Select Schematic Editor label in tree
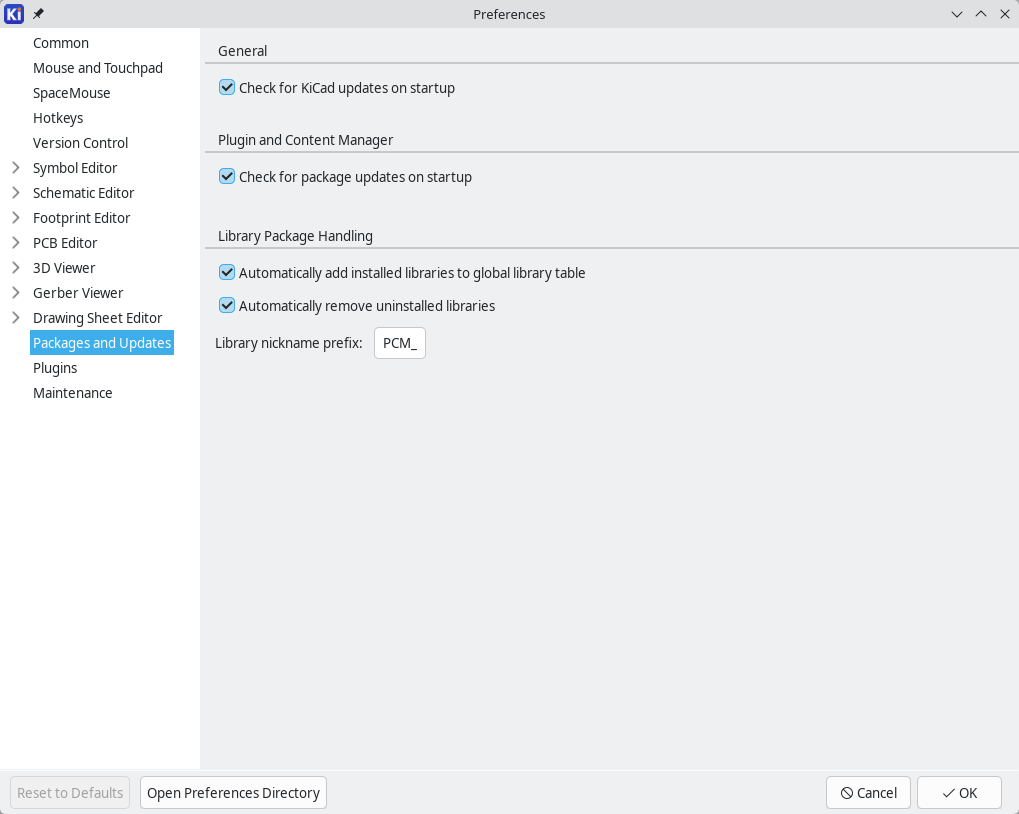The height and width of the screenshot is (814, 1019). (83, 193)
